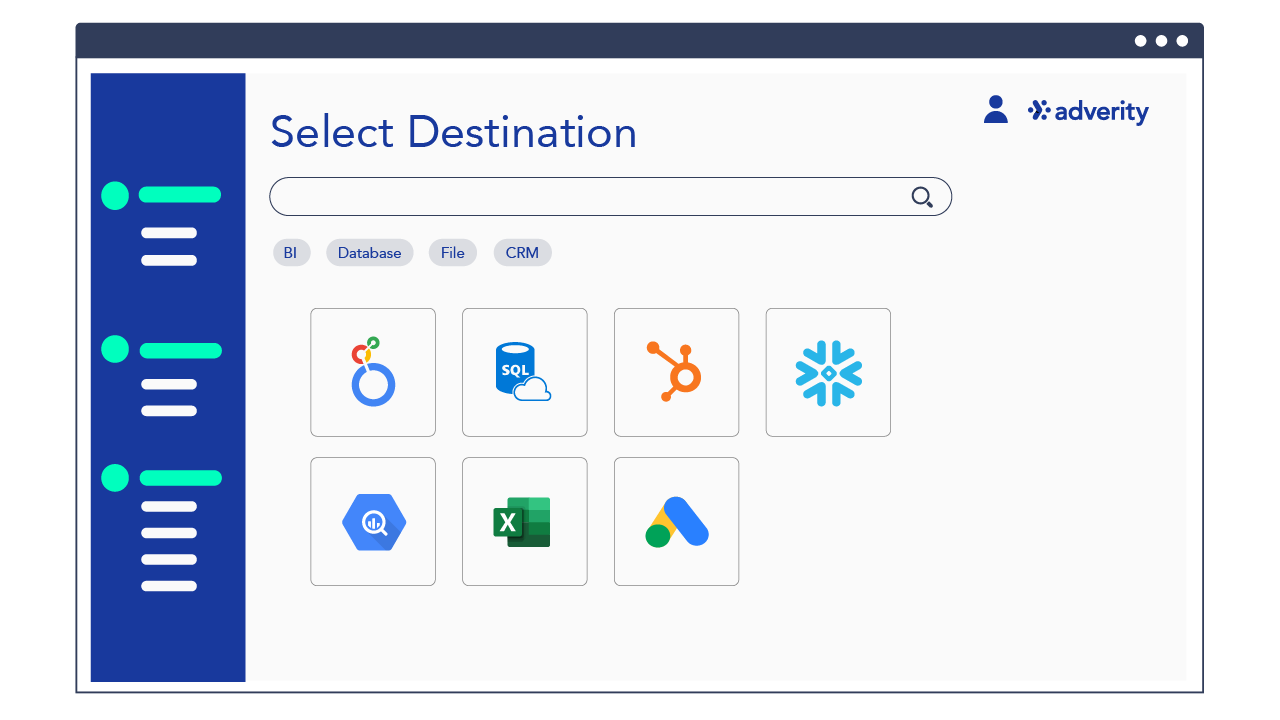This screenshot has width=1280, height=720.
Task: Select the third sidebar section with green dot
Action: pyautogui.click(x=161, y=478)
